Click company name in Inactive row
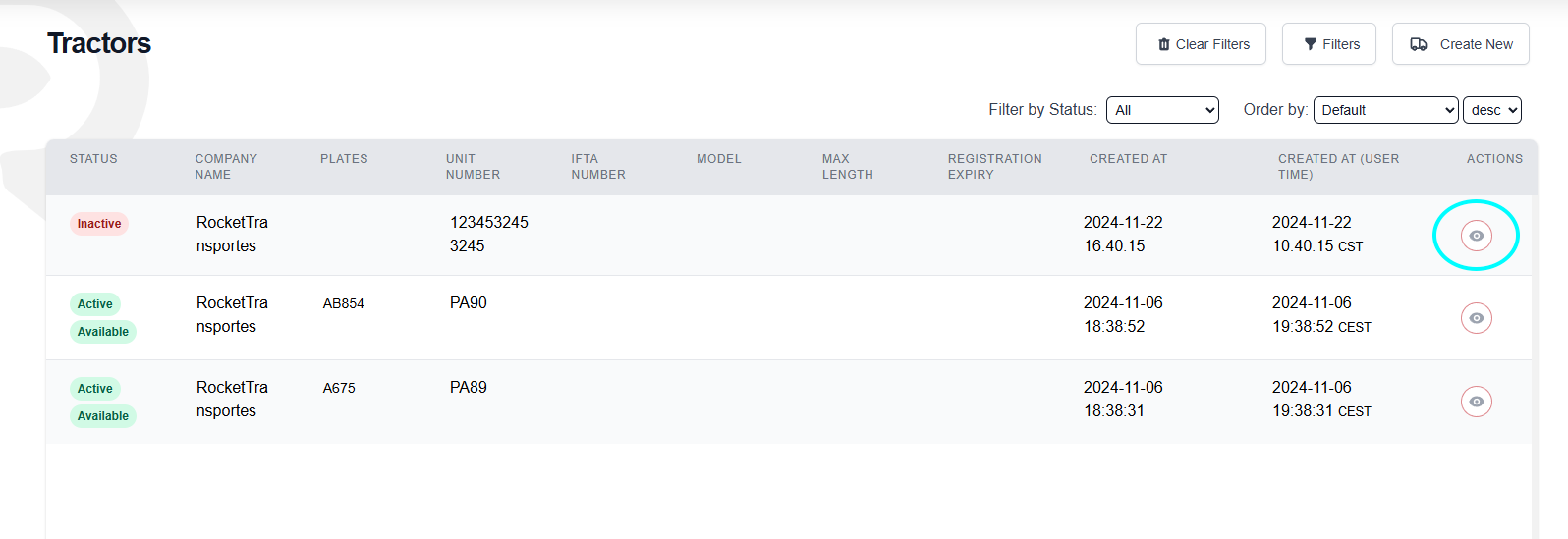This screenshot has width=1568, height=539. coord(232,235)
